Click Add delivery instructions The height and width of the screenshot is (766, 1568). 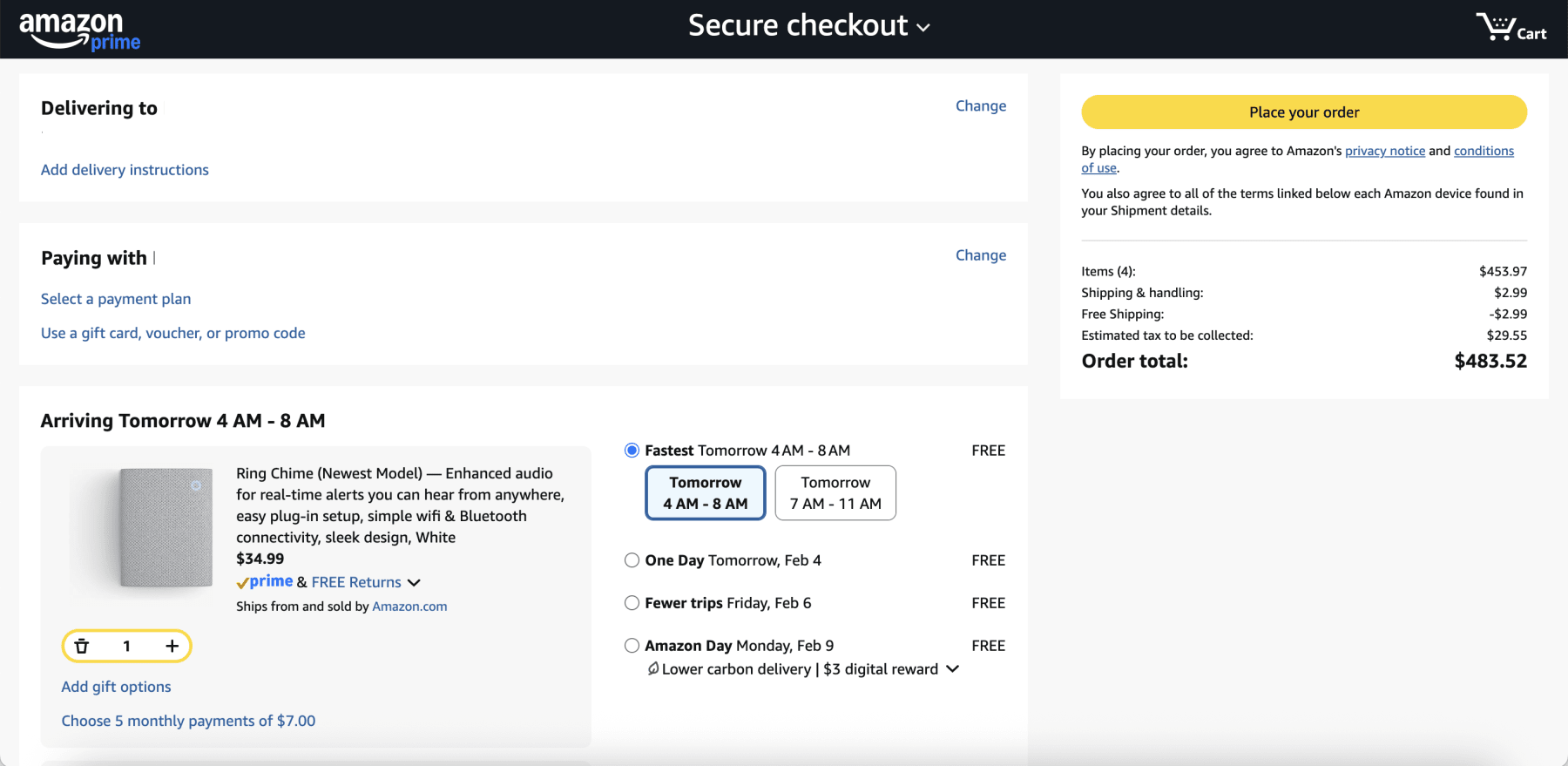coord(125,170)
